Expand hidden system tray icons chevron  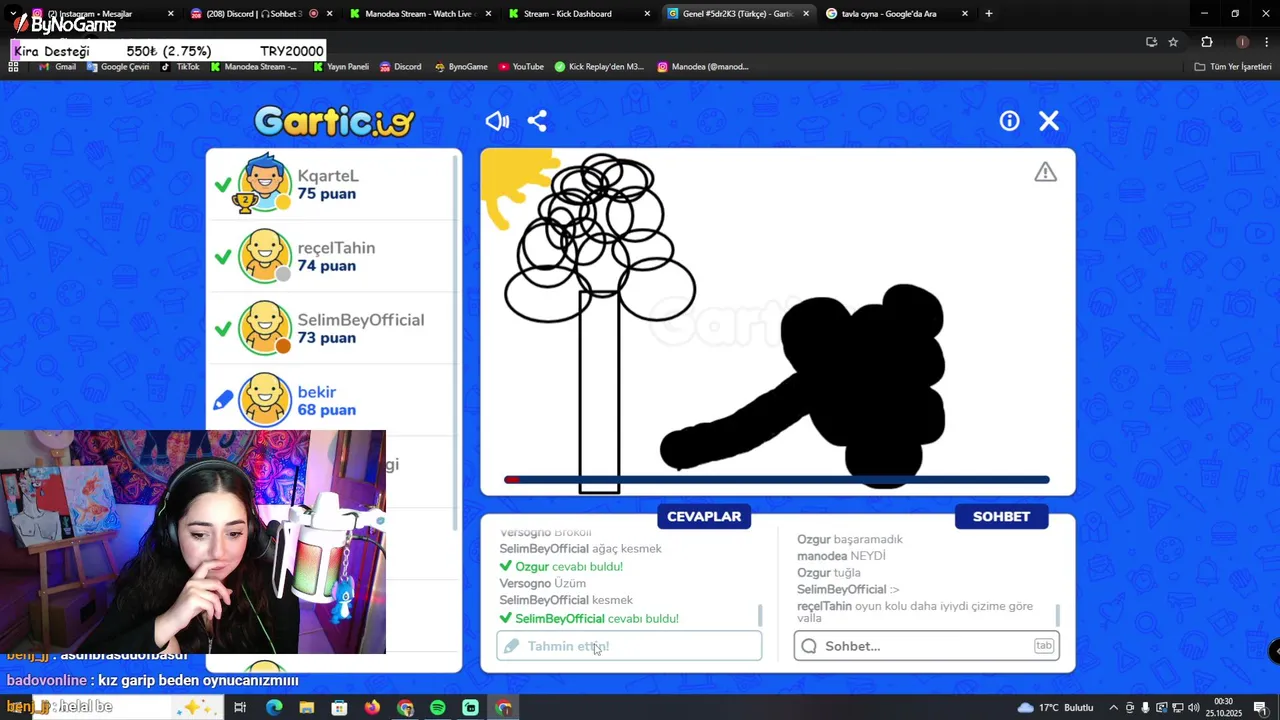point(1113,708)
